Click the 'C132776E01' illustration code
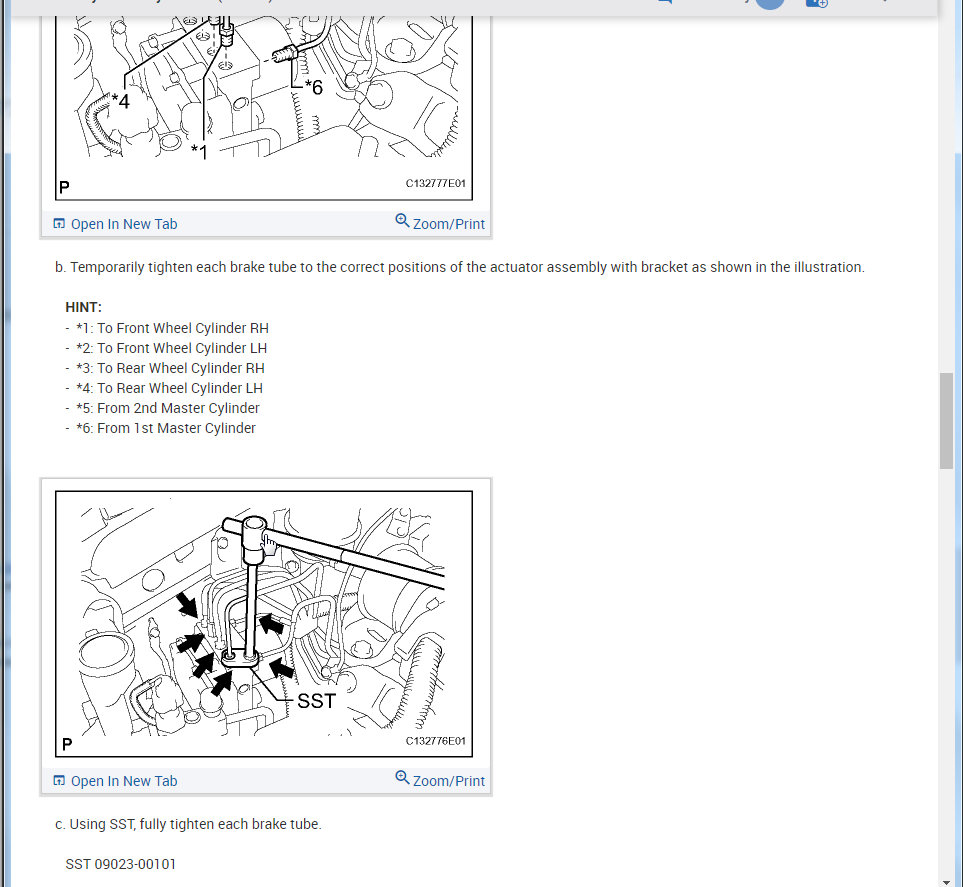 pos(435,741)
